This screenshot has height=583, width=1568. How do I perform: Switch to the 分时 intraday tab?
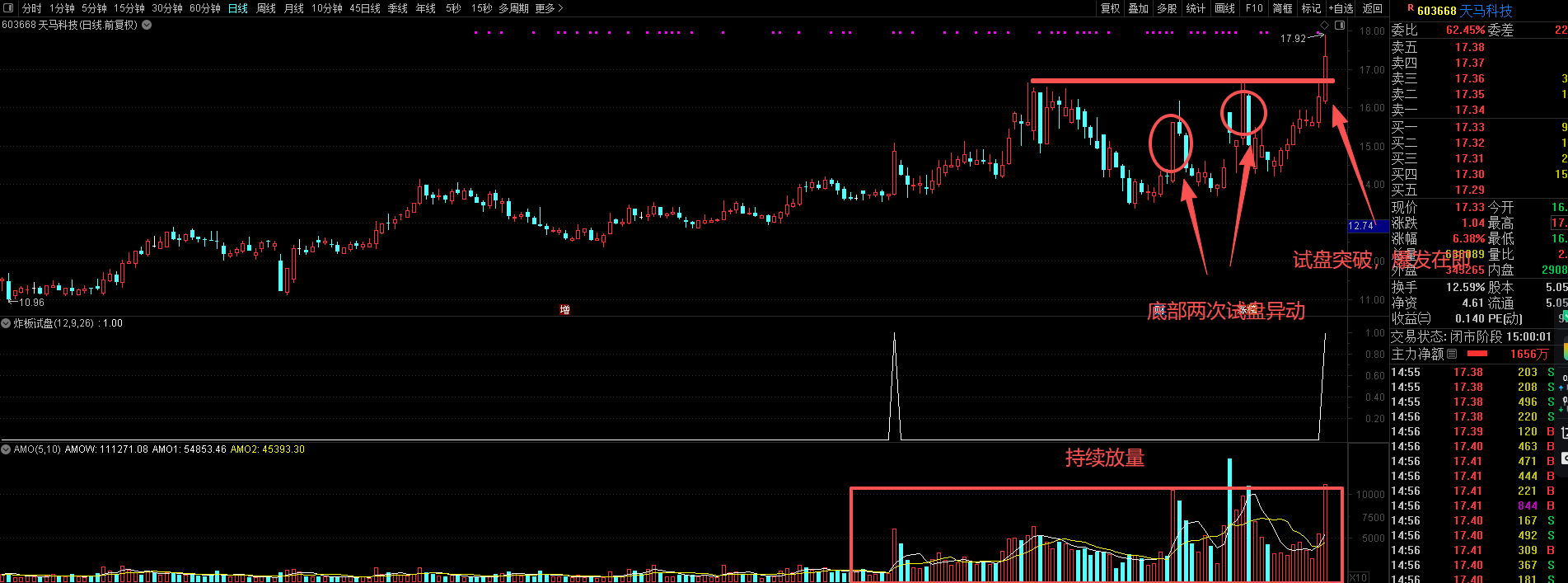coord(31,8)
